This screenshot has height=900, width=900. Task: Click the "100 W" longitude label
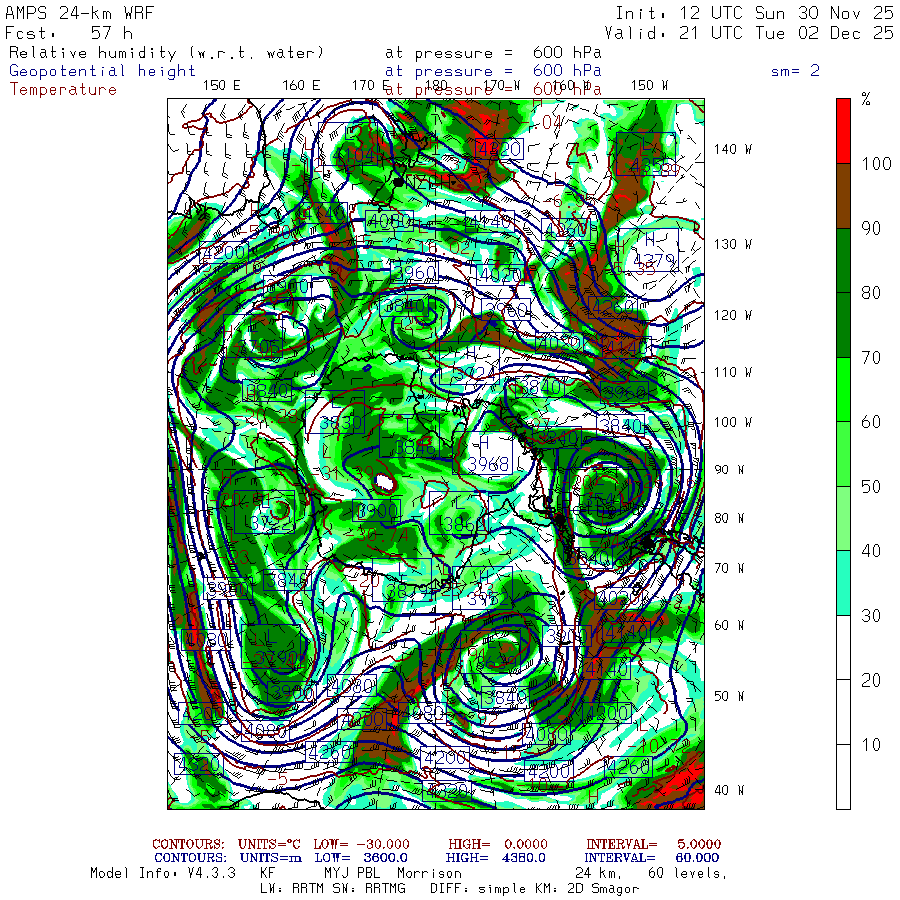pyautogui.click(x=733, y=422)
